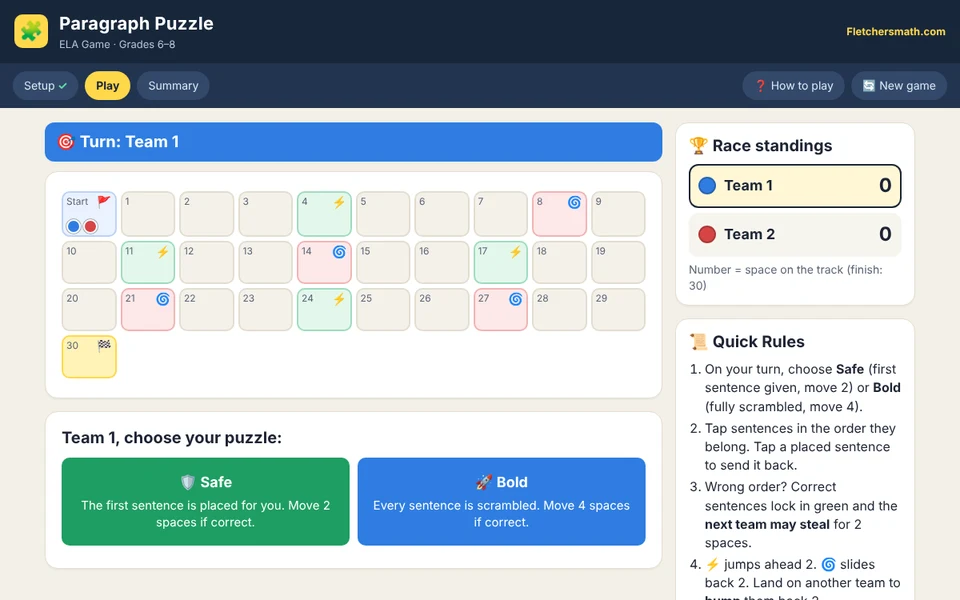Click the scroll icon by Quick Rules
The width and height of the screenshot is (960, 600).
698,342
